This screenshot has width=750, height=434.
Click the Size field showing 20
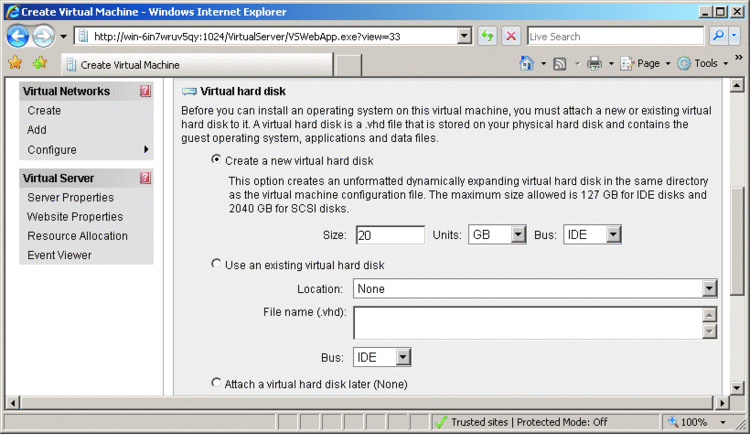(x=390, y=235)
